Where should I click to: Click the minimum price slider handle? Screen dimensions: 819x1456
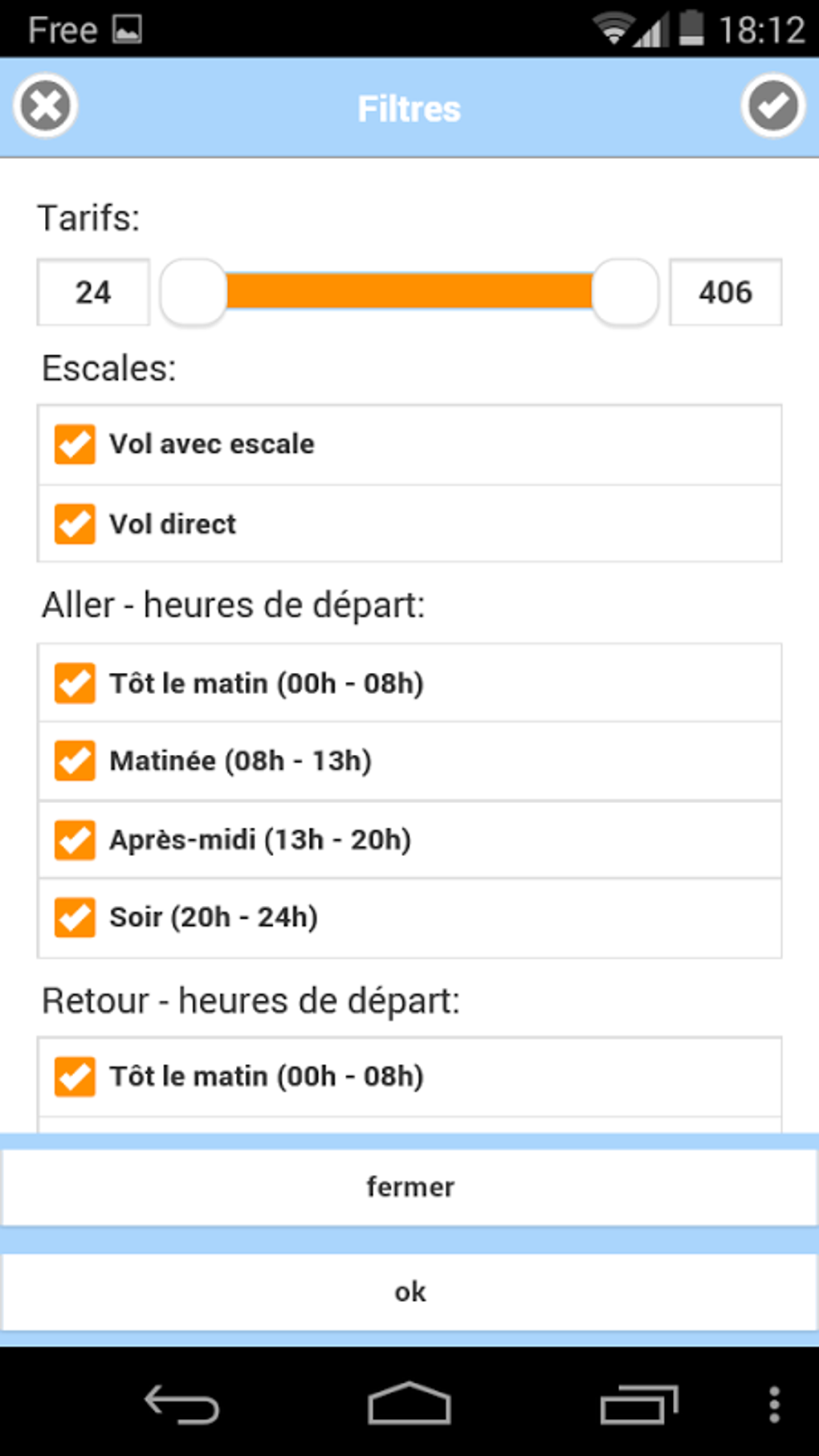click(194, 292)
